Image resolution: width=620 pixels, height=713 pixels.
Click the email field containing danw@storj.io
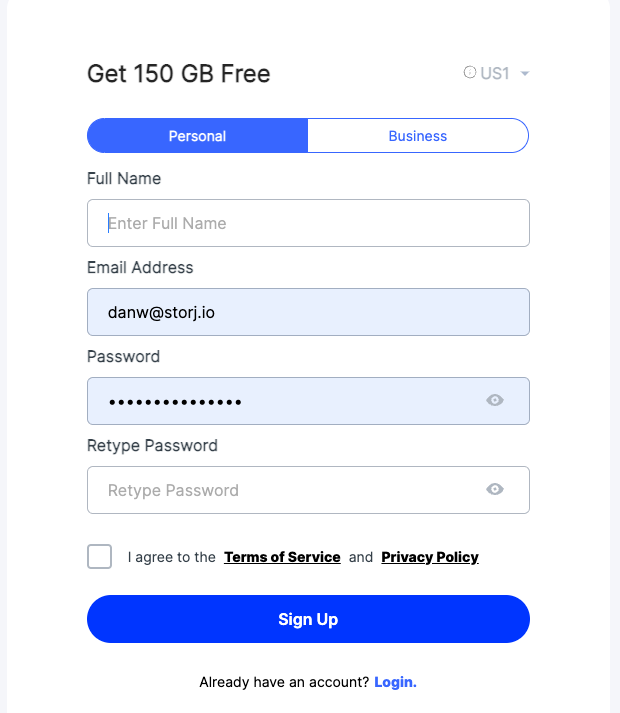coord(308,312)
